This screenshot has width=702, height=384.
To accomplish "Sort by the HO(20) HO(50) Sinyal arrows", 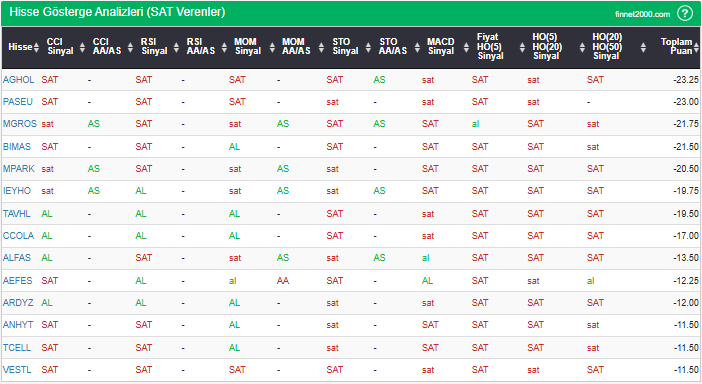I will [x=643, y=47].
